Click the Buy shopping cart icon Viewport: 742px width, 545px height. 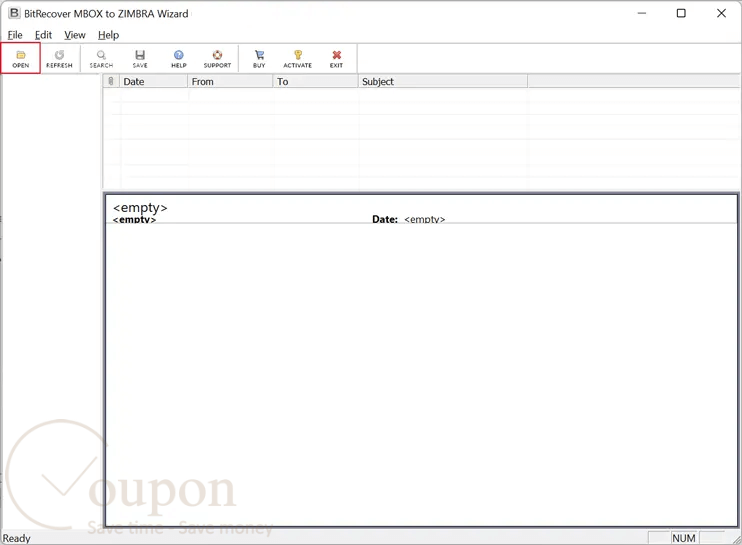tap(259, 58)
